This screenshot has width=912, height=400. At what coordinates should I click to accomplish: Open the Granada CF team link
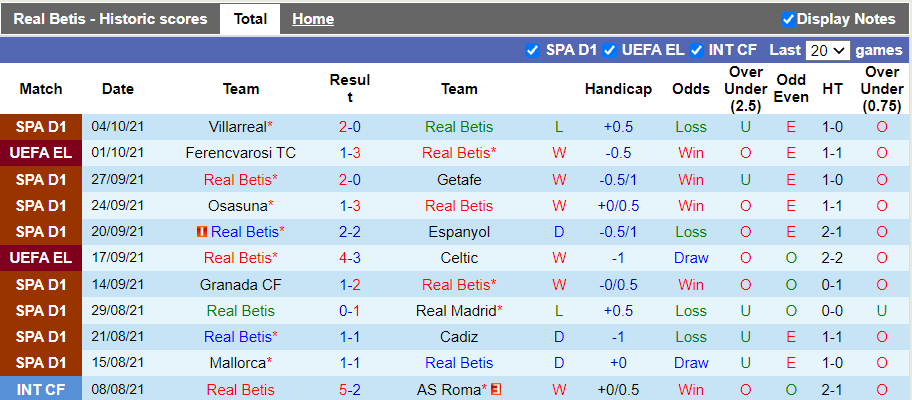241,284
